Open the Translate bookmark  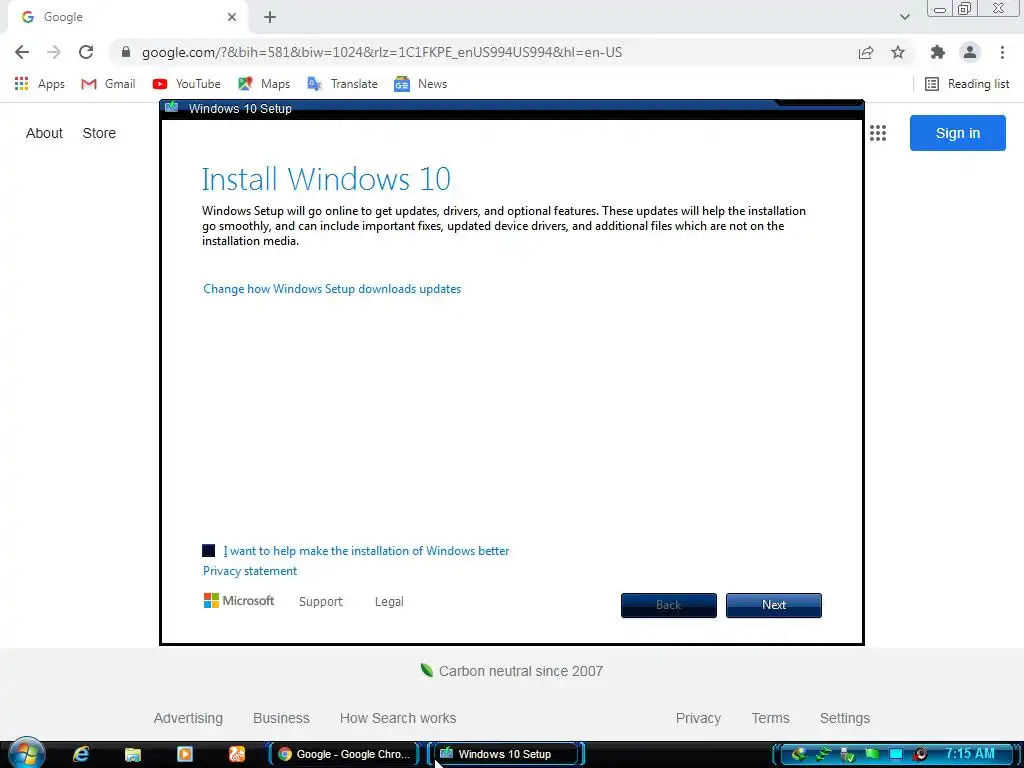[343, 84]
